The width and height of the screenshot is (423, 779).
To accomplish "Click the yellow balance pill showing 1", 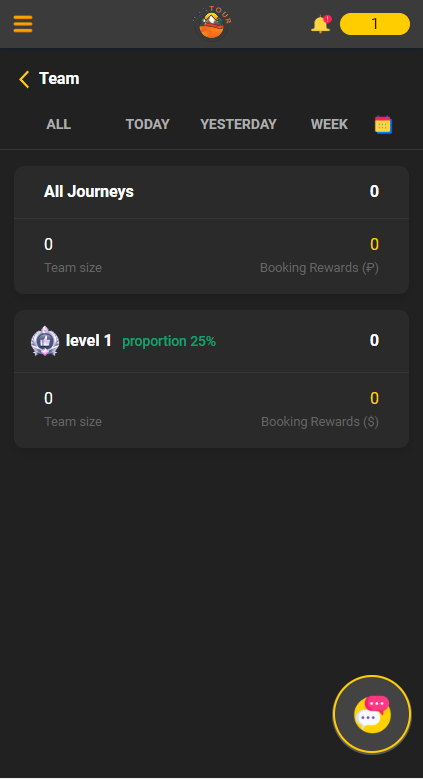I will [x=375, y=24].
